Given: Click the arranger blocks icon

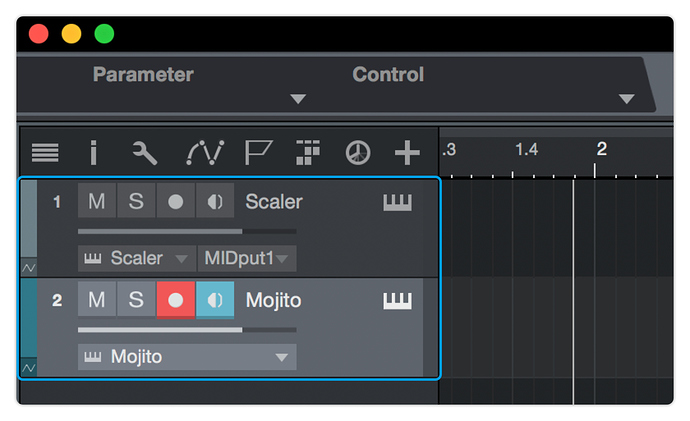Looking at the screenshot, I should [308, 153].
